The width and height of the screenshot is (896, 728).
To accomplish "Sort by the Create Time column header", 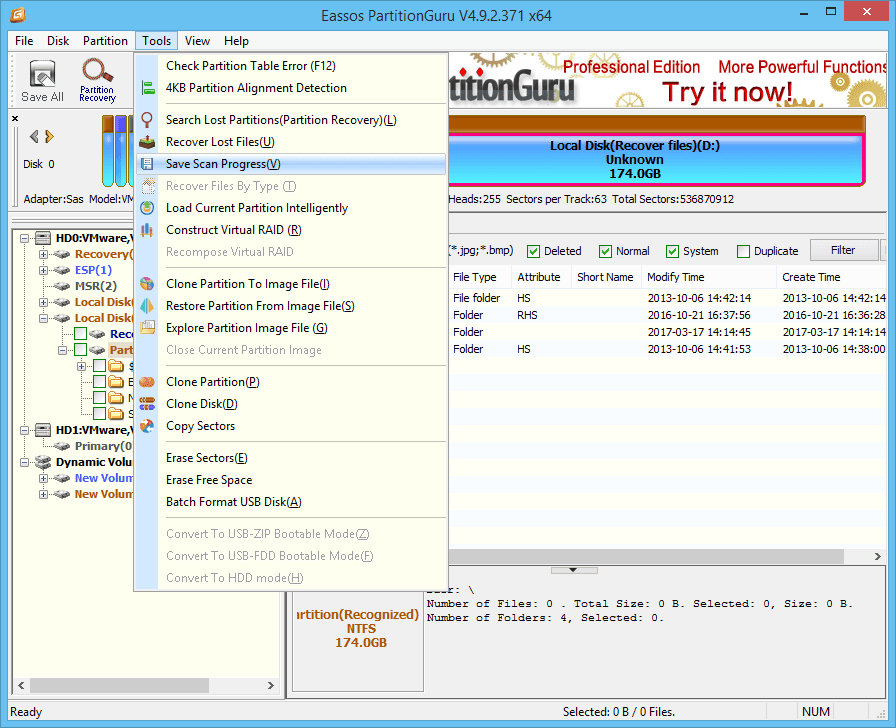I will (x=831, y=277).
